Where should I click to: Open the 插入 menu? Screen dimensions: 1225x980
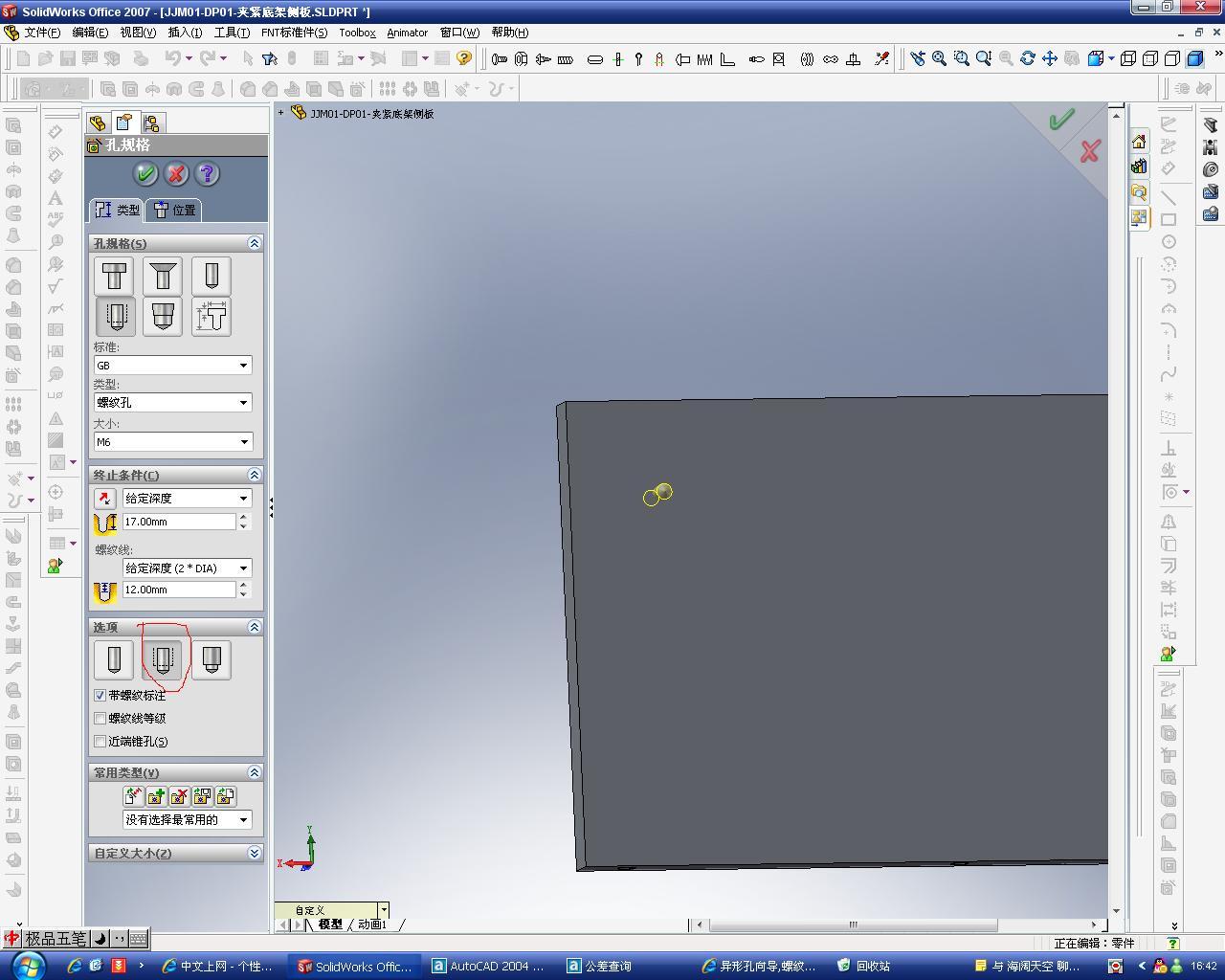click(185, 33)
